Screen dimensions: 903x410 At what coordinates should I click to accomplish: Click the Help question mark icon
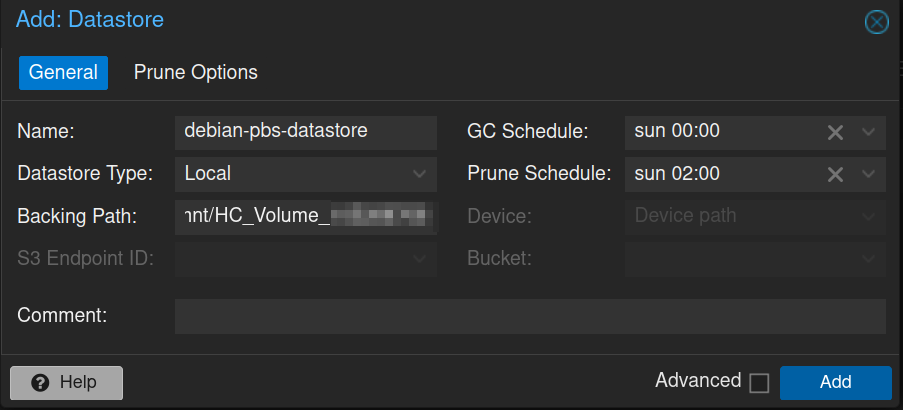[41, 382]
